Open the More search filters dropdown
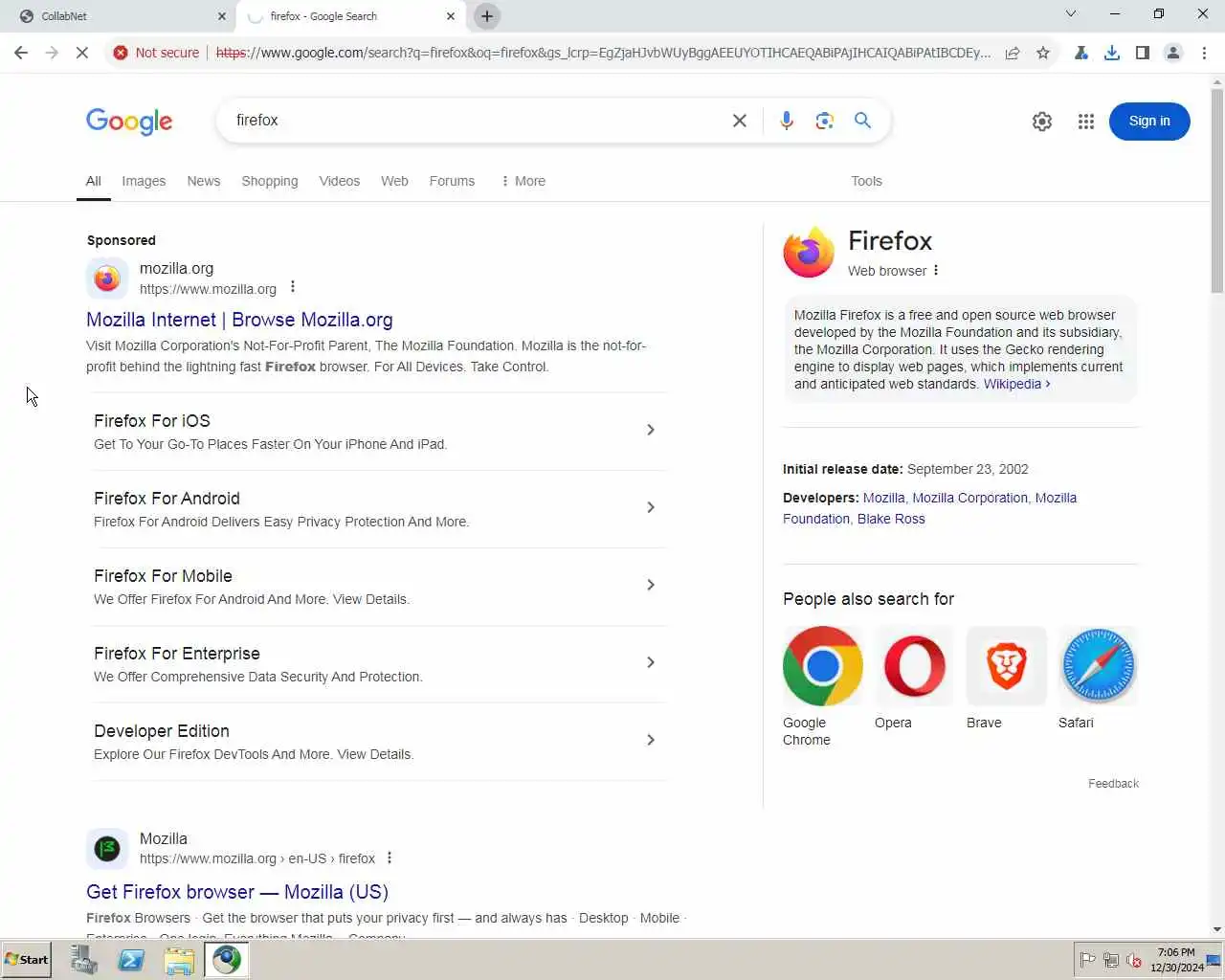The height and width of the screenshot is (980, 1225). 523,181
